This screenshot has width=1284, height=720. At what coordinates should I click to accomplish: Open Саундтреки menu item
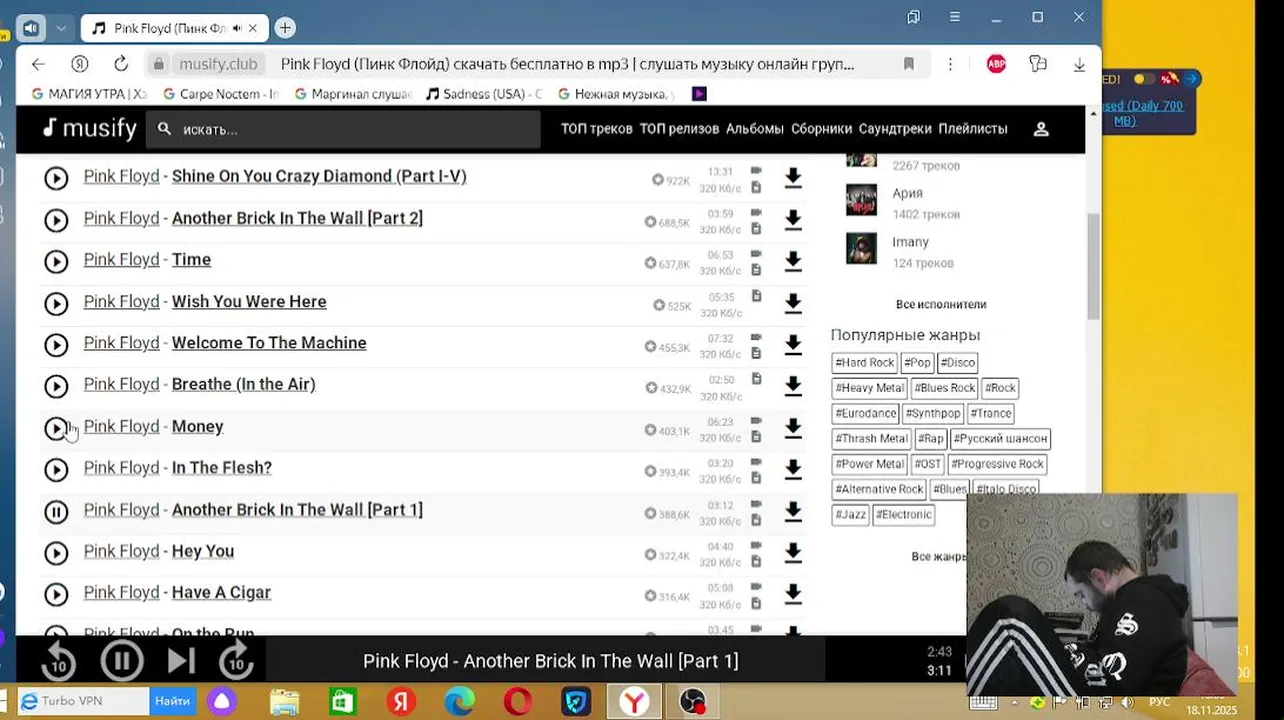[895, 129]
